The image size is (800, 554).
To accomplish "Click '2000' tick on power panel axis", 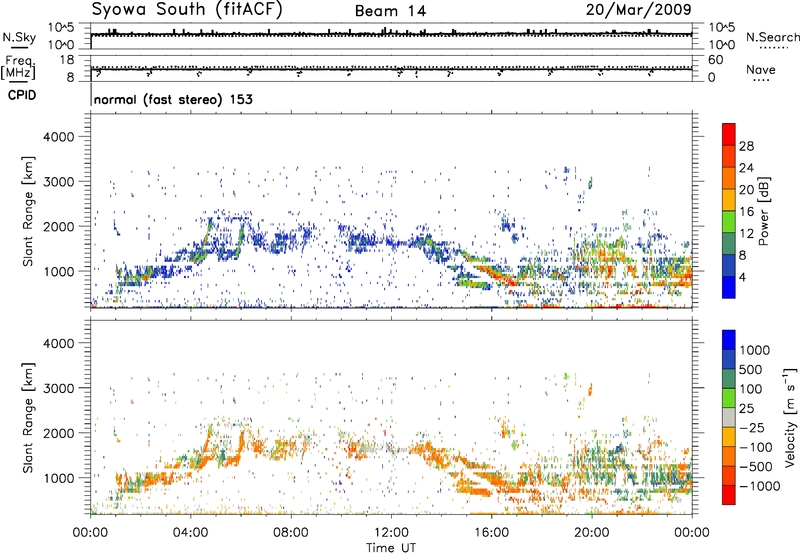I will 58,226.
